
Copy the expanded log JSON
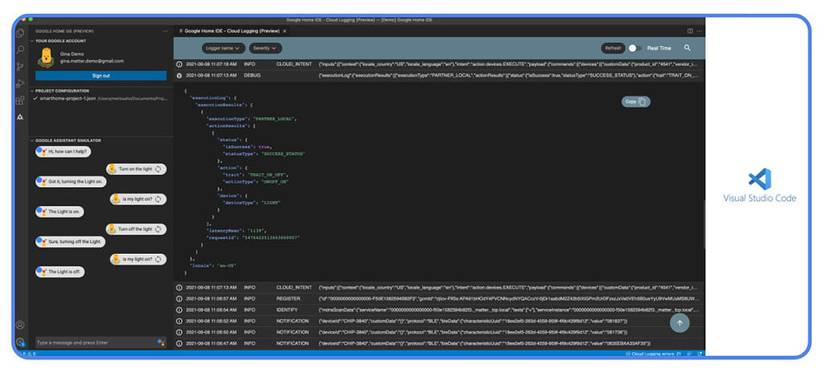click(x=636, y=102)
